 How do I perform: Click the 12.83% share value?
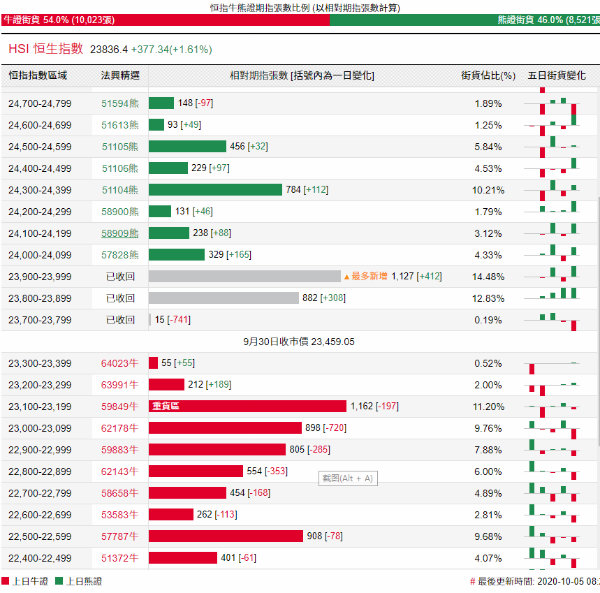tap(488, 298)
